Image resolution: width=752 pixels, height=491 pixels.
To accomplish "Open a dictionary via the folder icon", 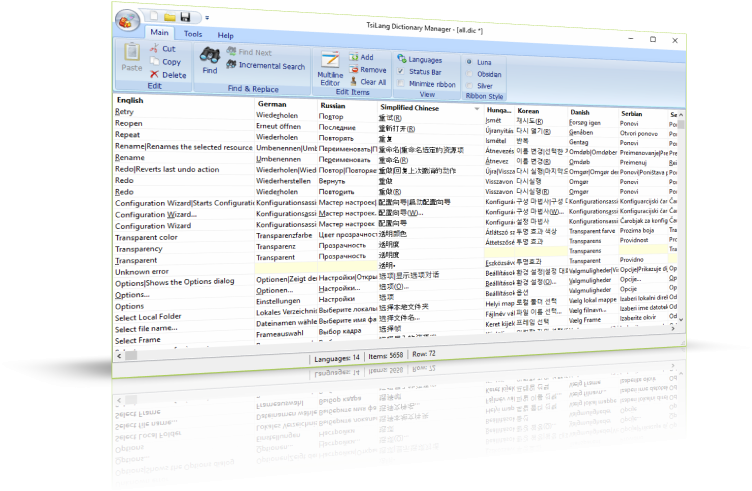I will point(169,17).
